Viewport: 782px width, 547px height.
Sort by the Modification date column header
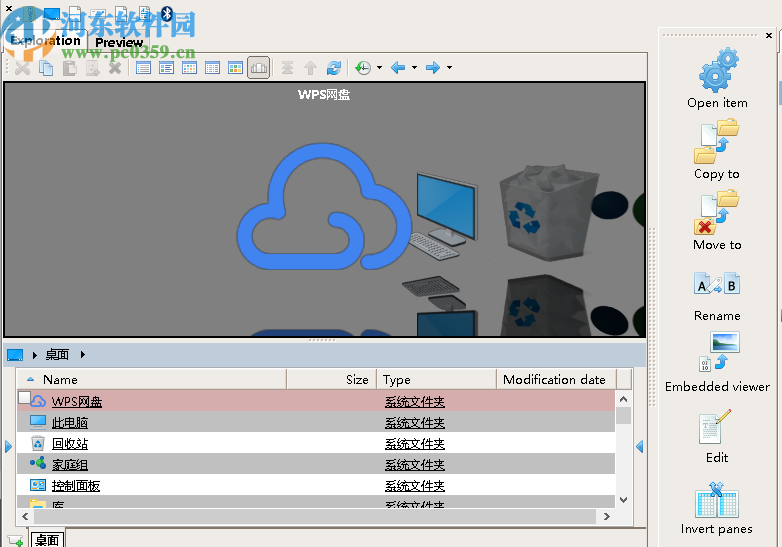tap(557, 379)
